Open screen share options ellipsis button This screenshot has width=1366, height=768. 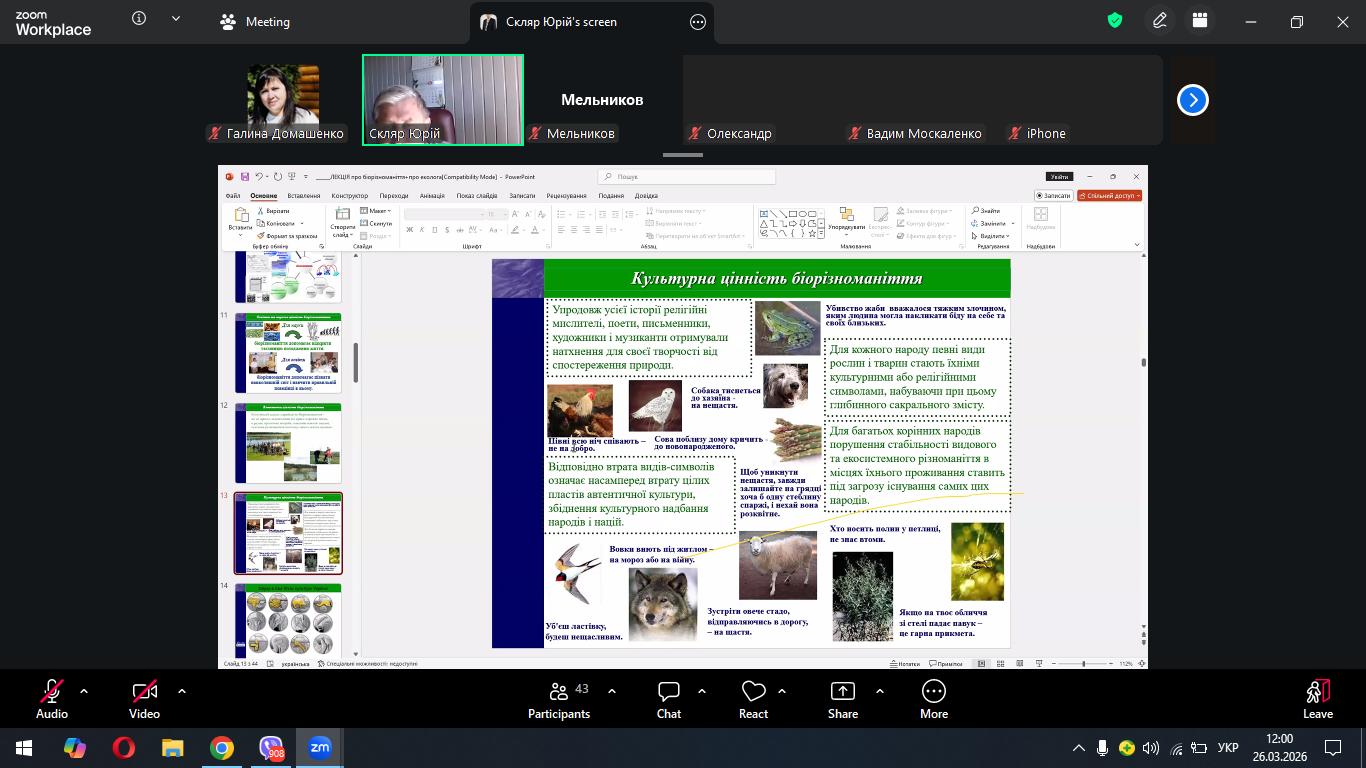698,22
